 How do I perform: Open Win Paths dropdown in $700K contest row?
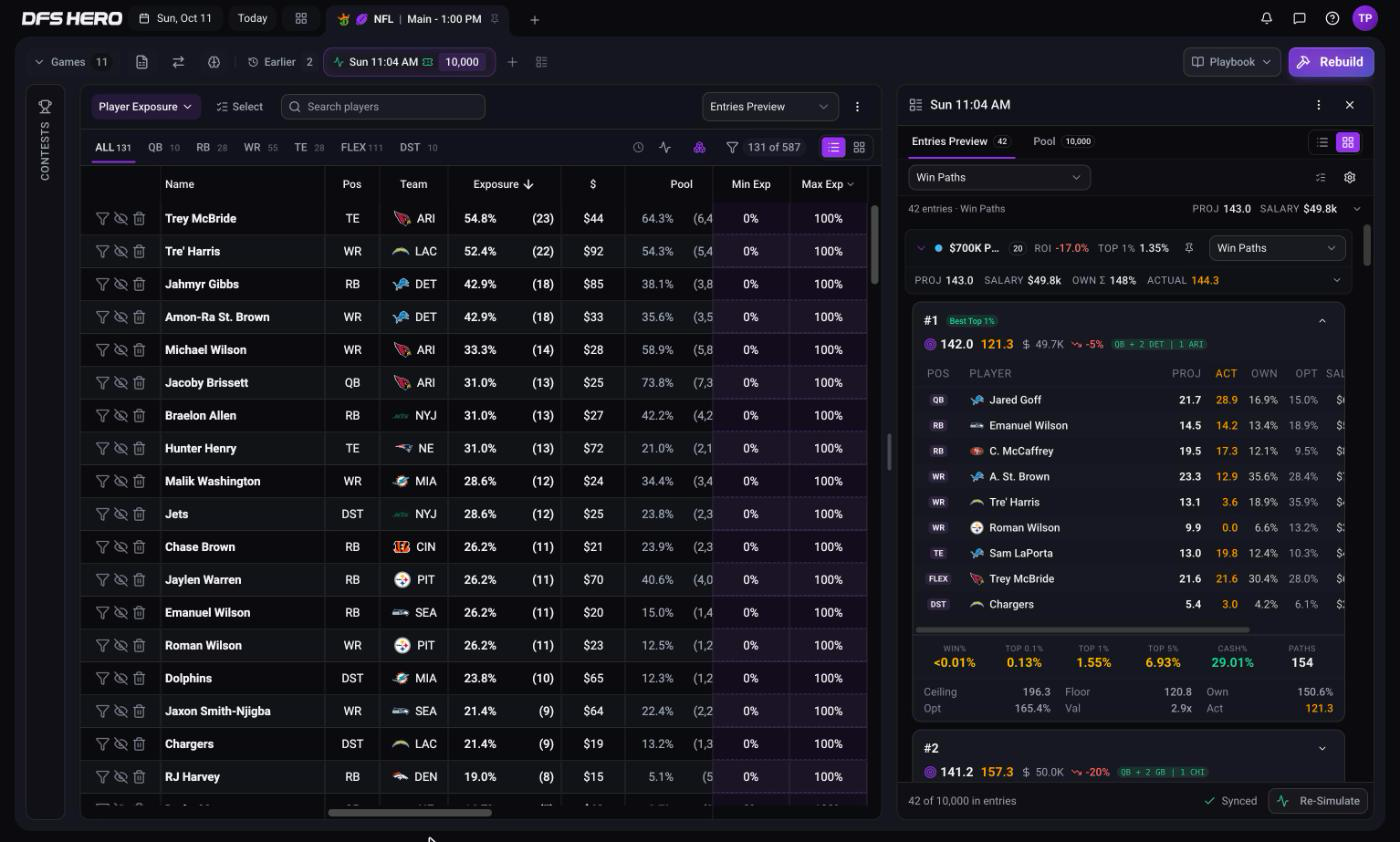[1276, 248]
